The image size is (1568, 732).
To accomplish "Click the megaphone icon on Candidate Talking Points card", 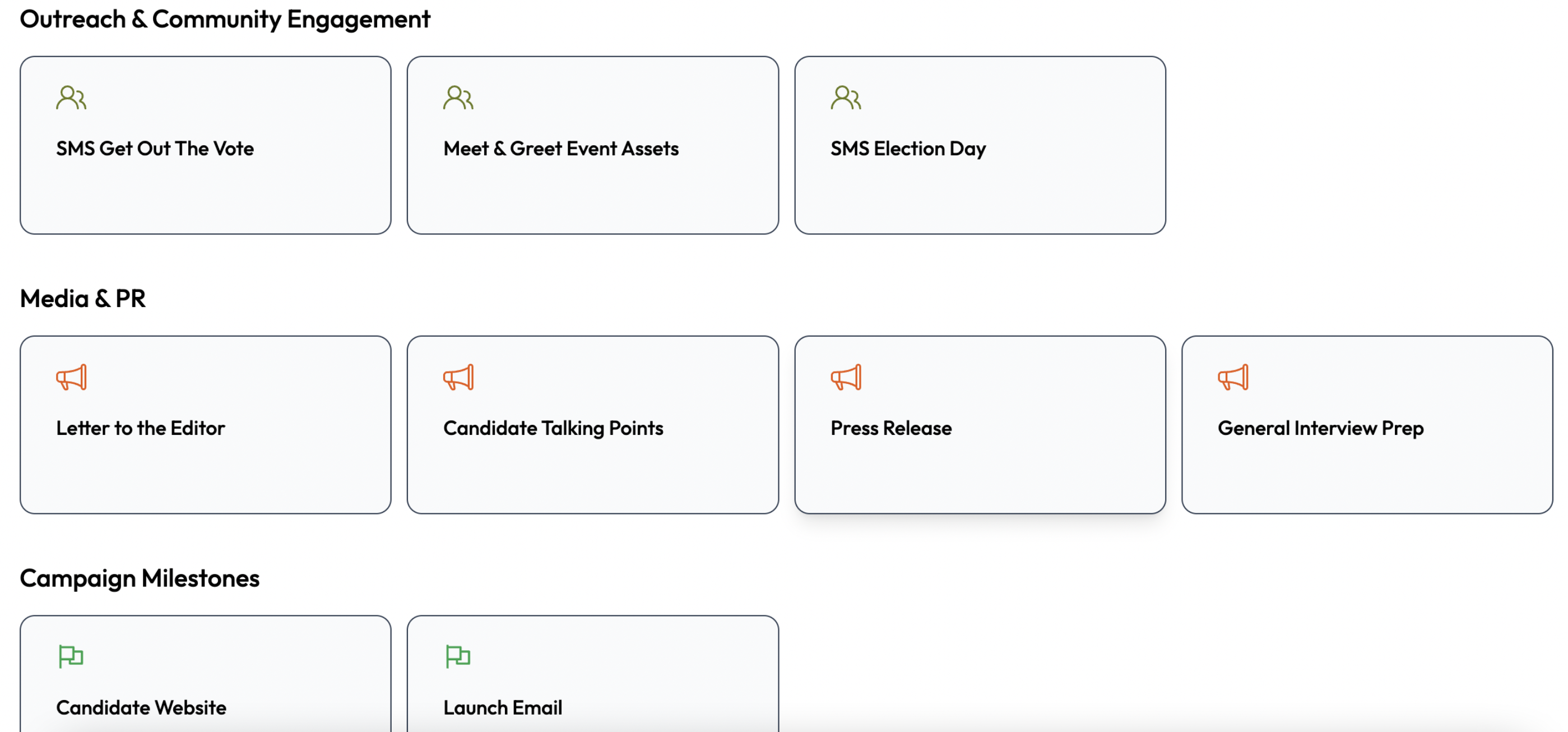I will [460, 378].
